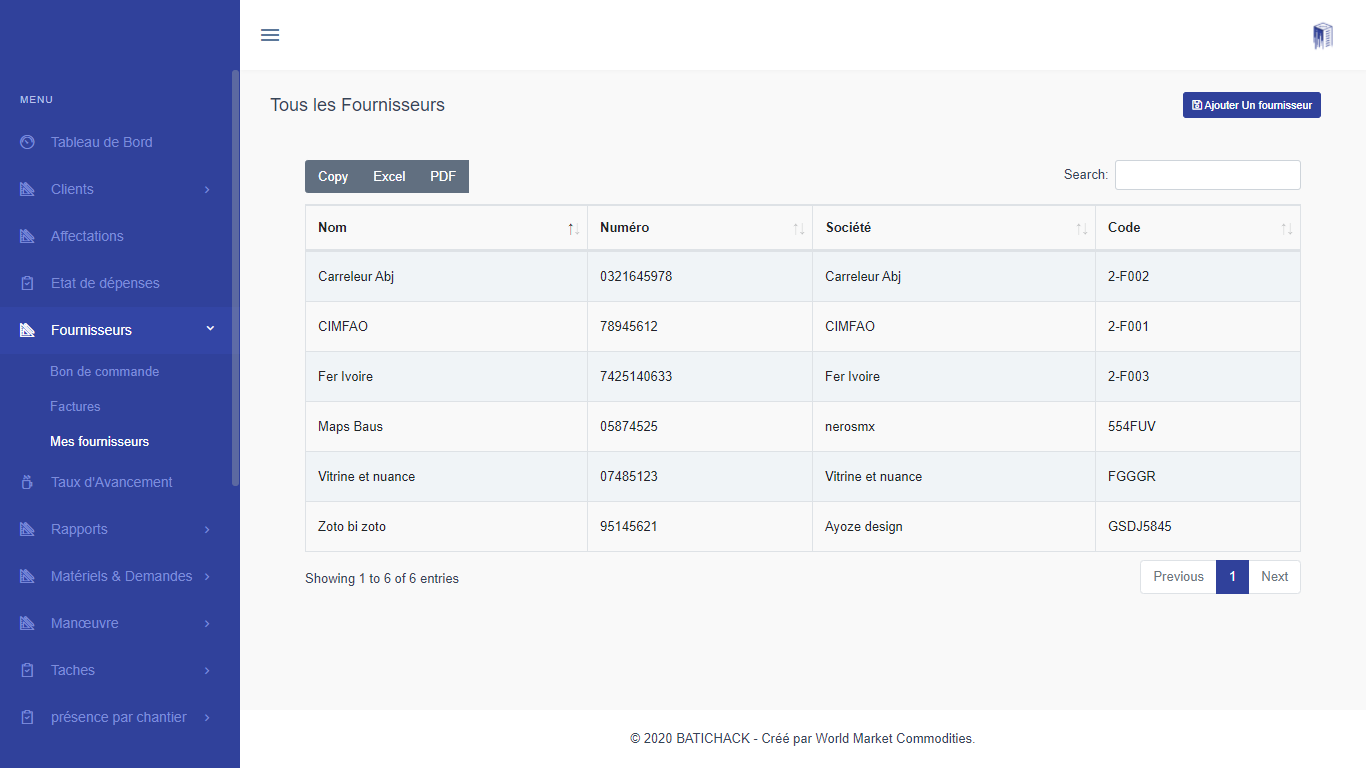Click the Tableau de Bord dashboard icon

(28, 142)
